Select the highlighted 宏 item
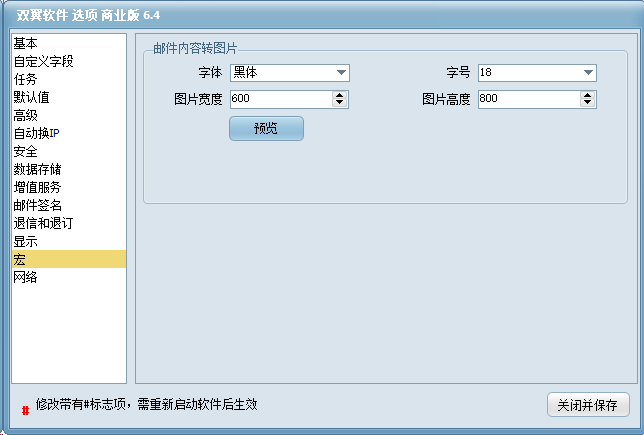 pyautogui.click(x=69, y=259)
